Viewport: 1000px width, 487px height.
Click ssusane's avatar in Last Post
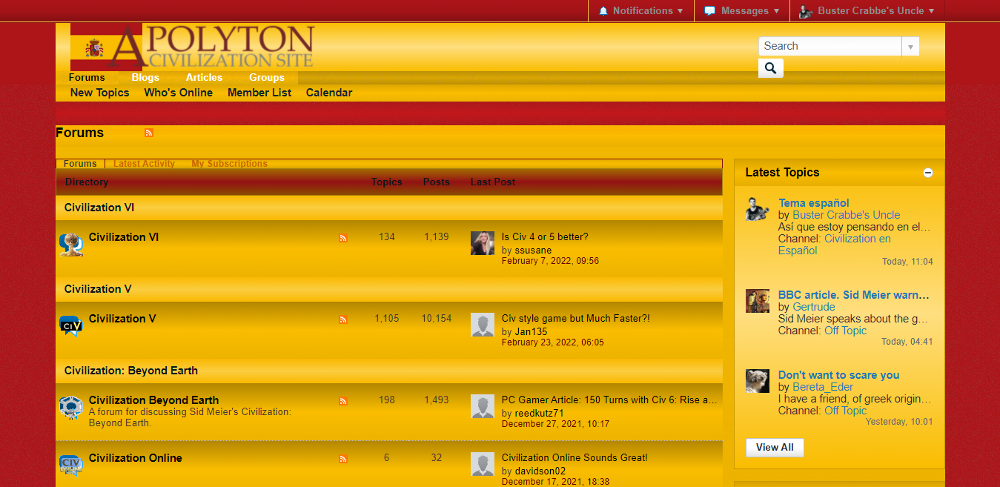(483, 243)
